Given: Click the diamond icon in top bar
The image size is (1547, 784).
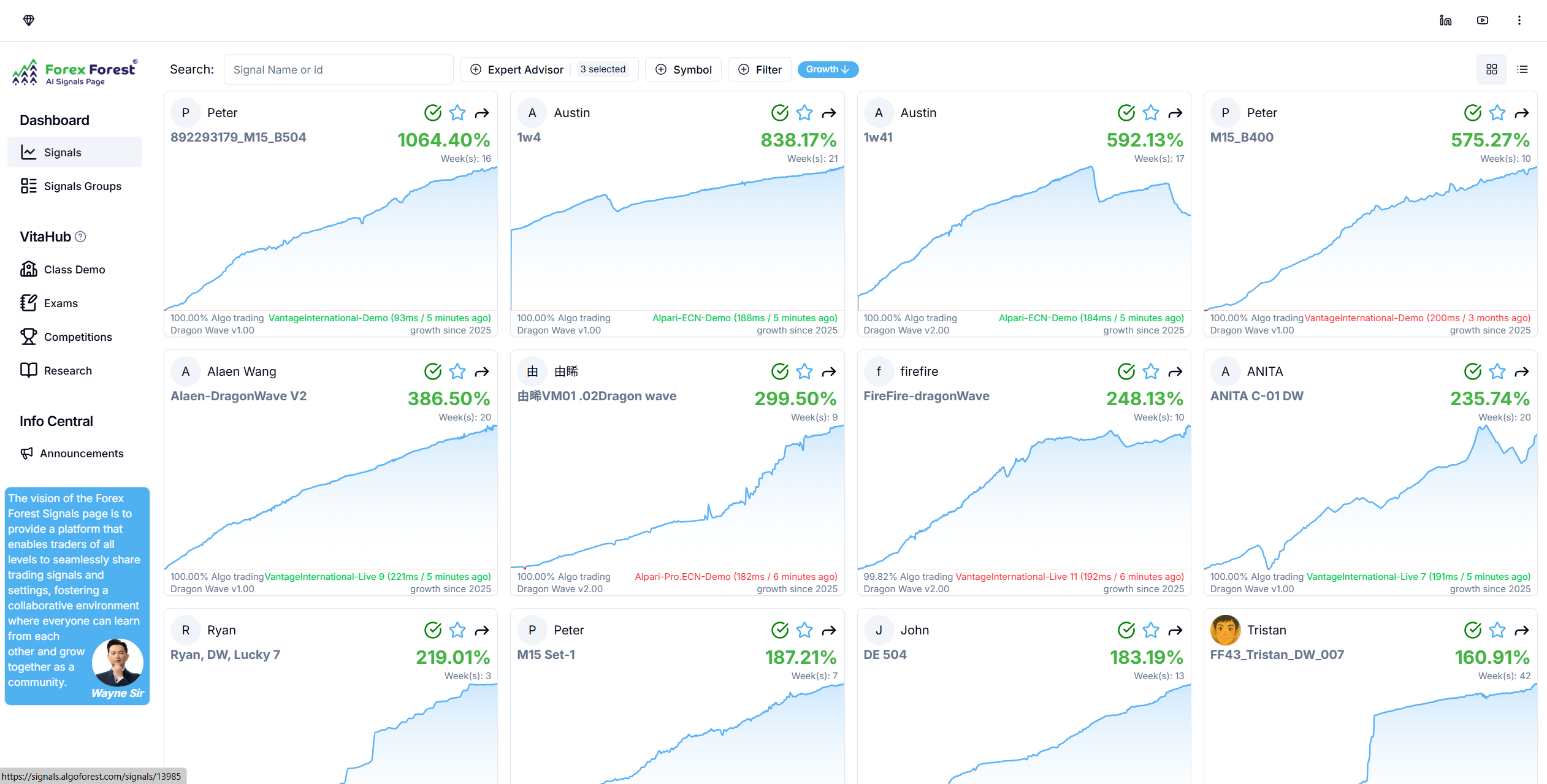Looking at the screenshot, I should pos(29,20).
